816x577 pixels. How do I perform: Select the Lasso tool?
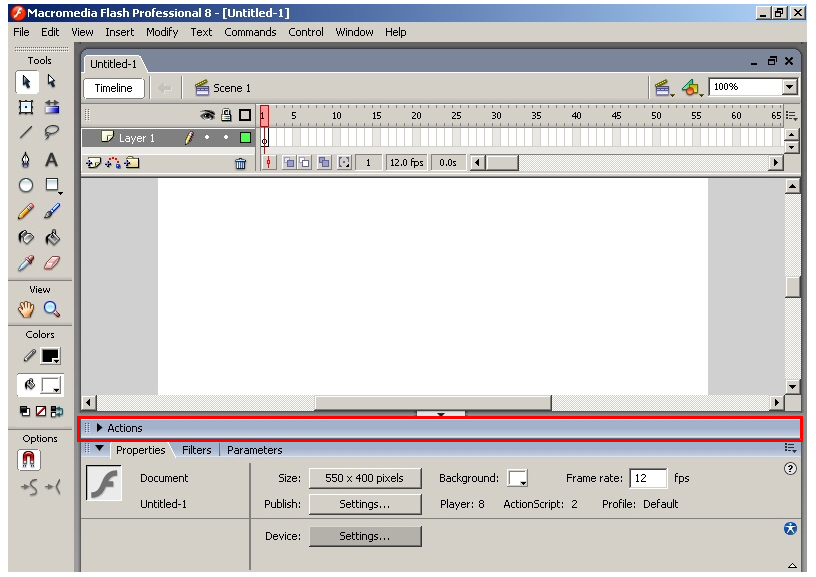(x=52, y=133)
